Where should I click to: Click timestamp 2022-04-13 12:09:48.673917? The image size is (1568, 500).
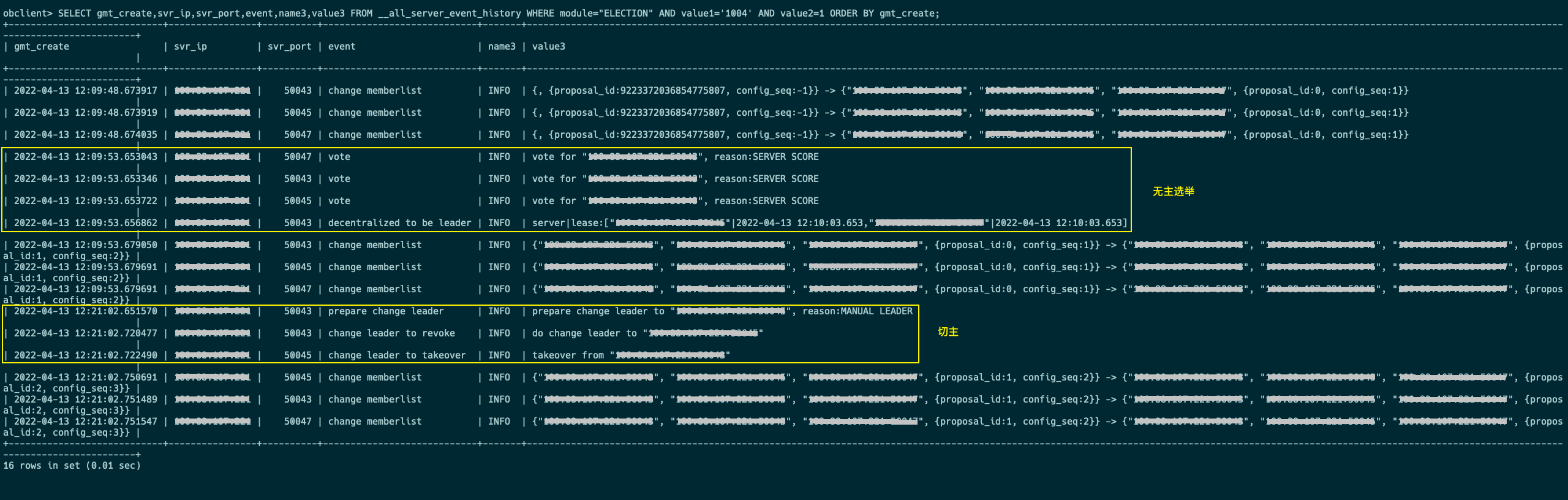[x=86, y=91]
